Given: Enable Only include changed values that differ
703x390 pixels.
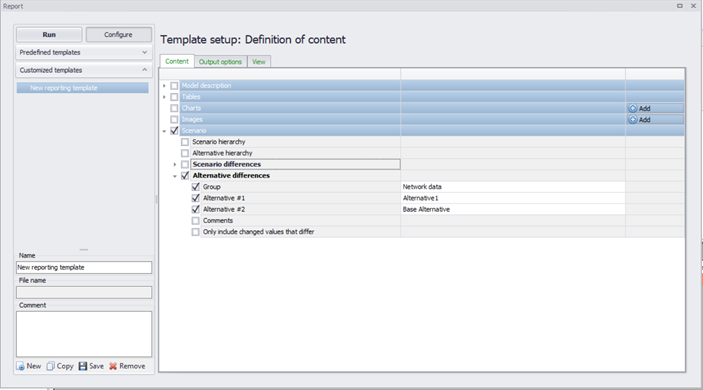Looking at the screenshot, I should (x=195, y=232).
